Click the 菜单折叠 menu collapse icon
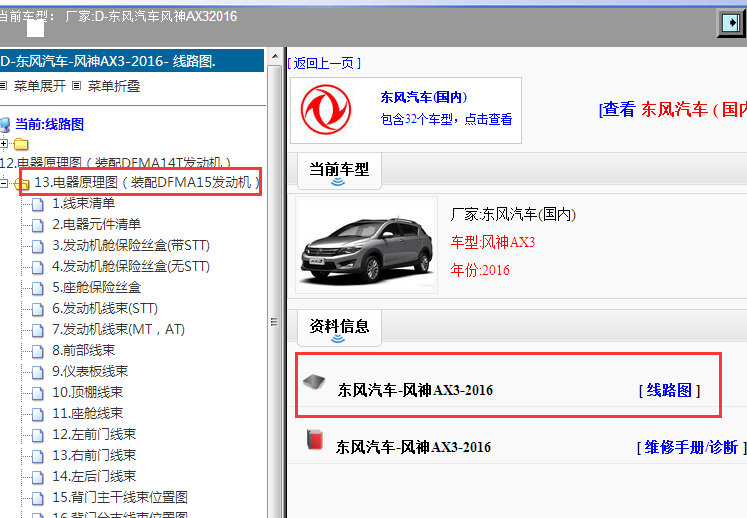The height and width of the screenshot is (518, 747). pos(77,86)
